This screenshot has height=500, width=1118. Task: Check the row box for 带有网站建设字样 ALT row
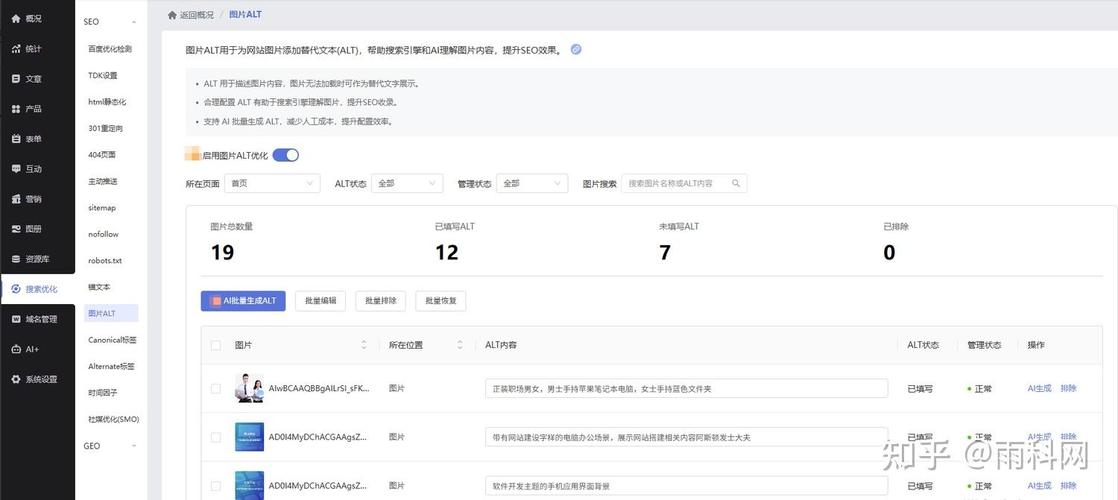click(216, 437)
